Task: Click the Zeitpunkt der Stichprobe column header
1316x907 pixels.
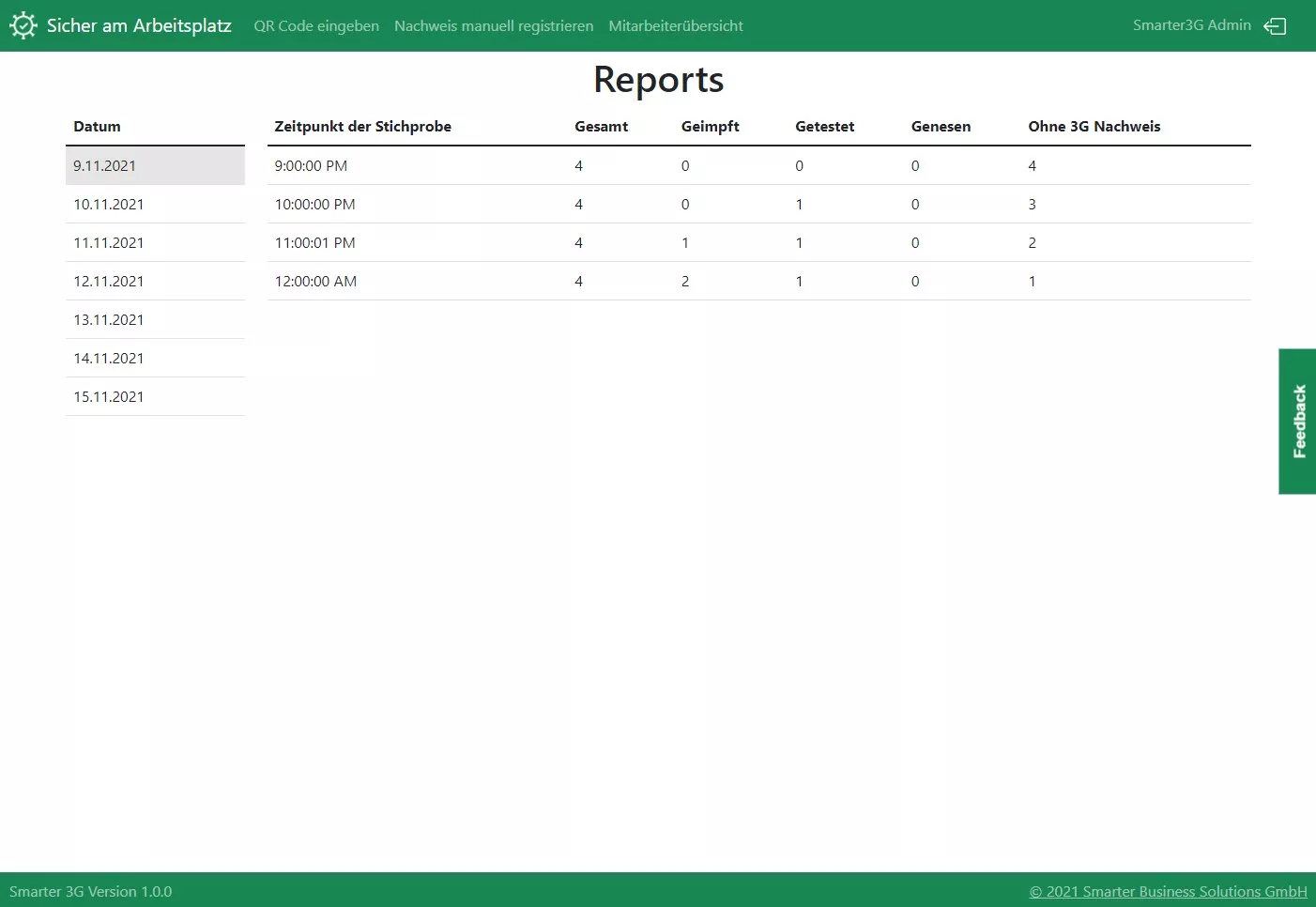Action: 363,126
